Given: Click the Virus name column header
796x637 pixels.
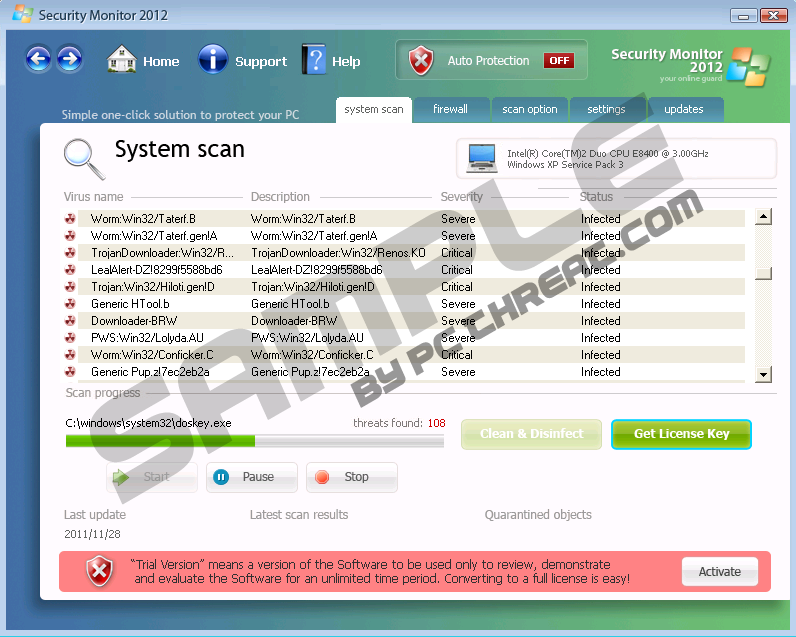Looking at the screenshot, I should 93,196.
